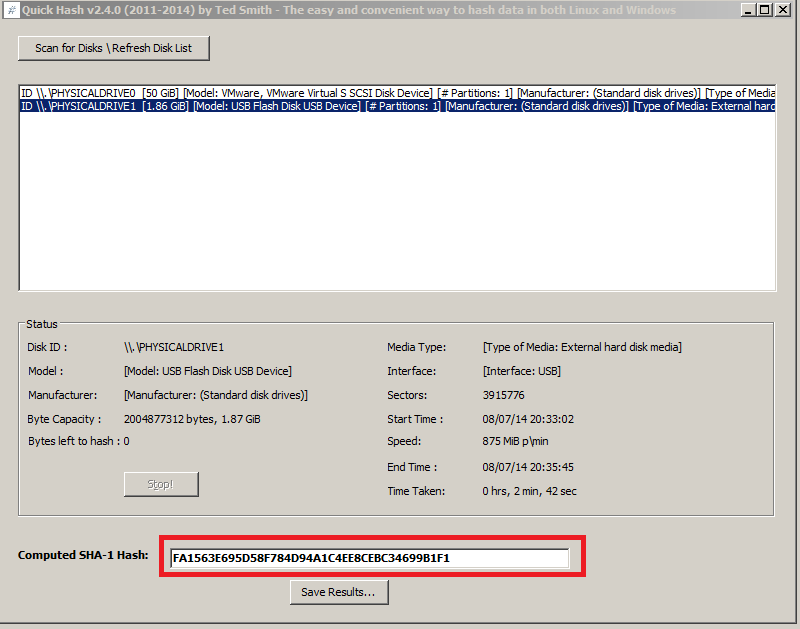
Task: Click the Status text [Manufacturer: (Standard disk drives)]
Action: point(216,395)
